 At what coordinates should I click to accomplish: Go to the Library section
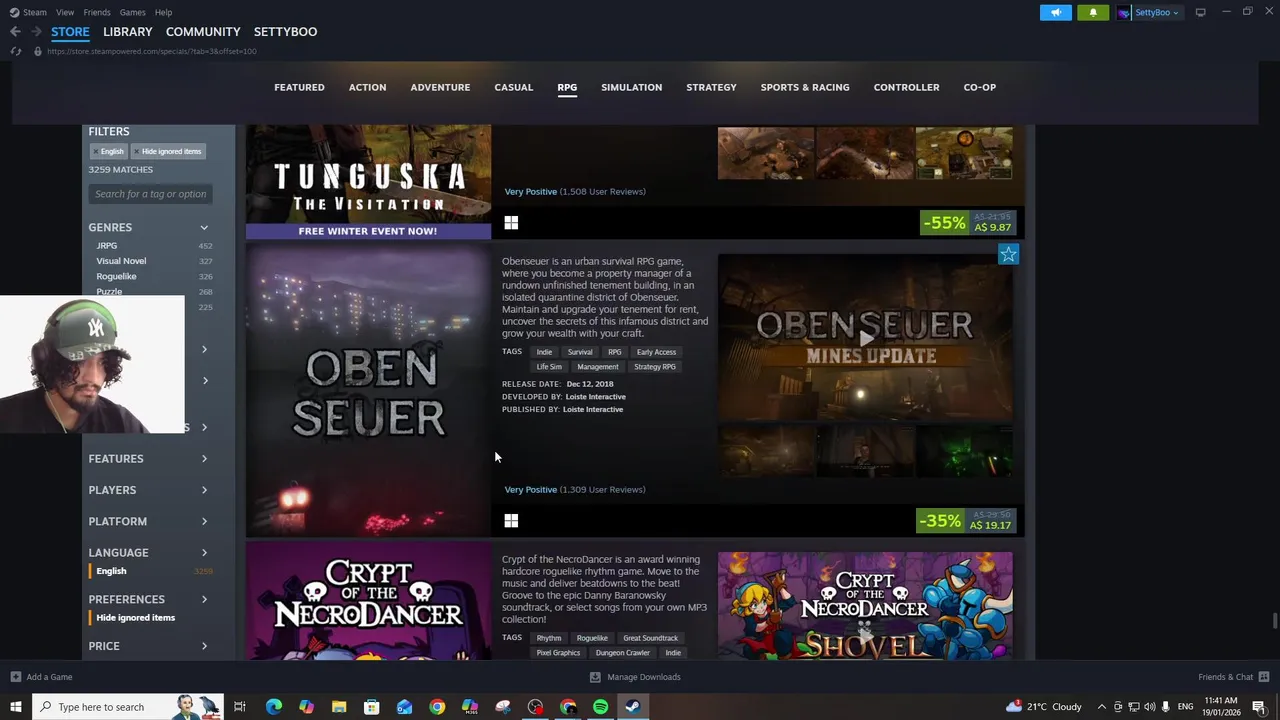pyautogui.click(x=128, y=32)
